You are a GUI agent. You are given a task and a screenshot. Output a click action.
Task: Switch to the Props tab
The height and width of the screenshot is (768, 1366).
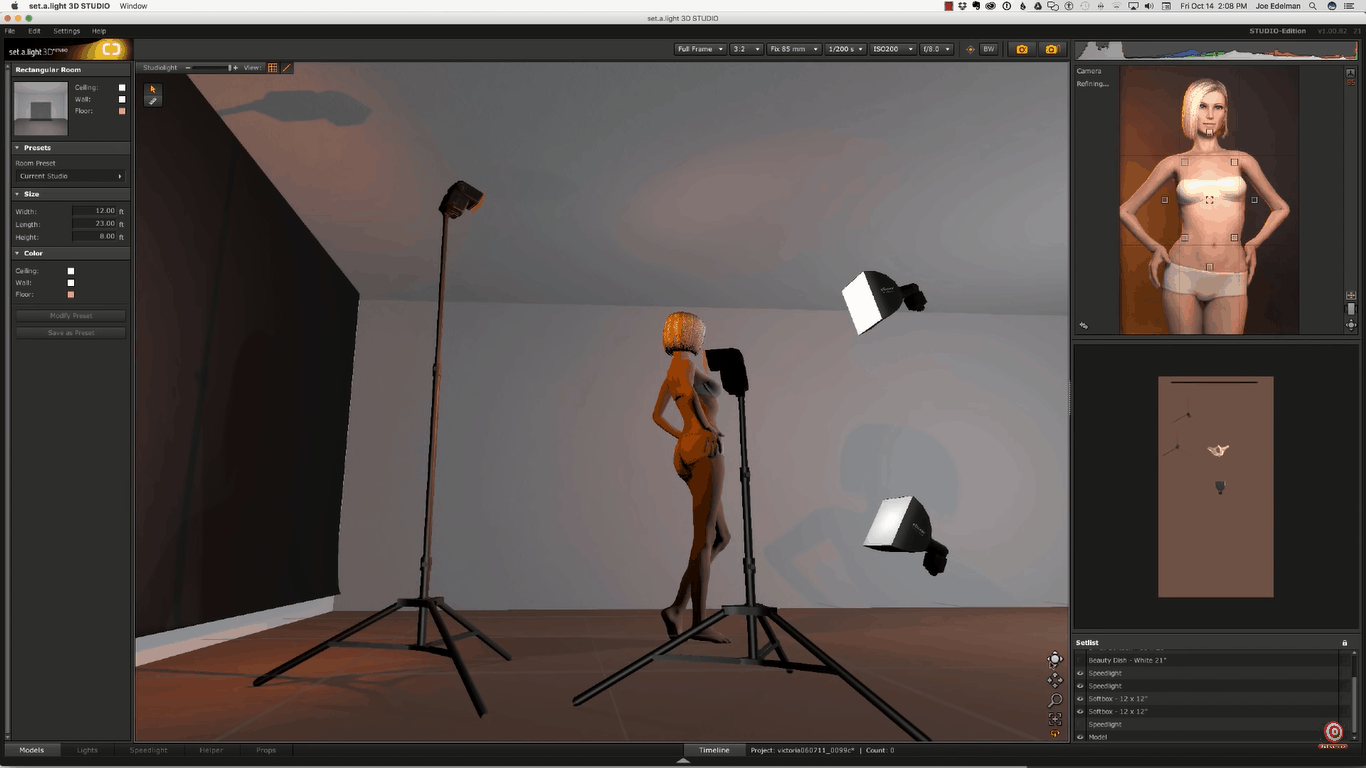coord(266,750)
